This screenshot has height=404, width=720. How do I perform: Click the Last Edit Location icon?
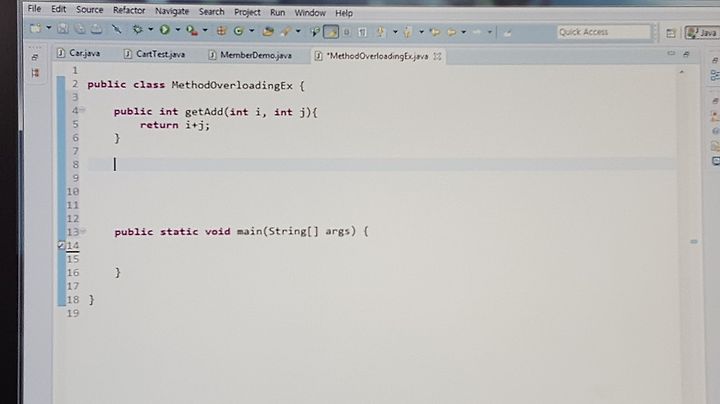[435, 32]
